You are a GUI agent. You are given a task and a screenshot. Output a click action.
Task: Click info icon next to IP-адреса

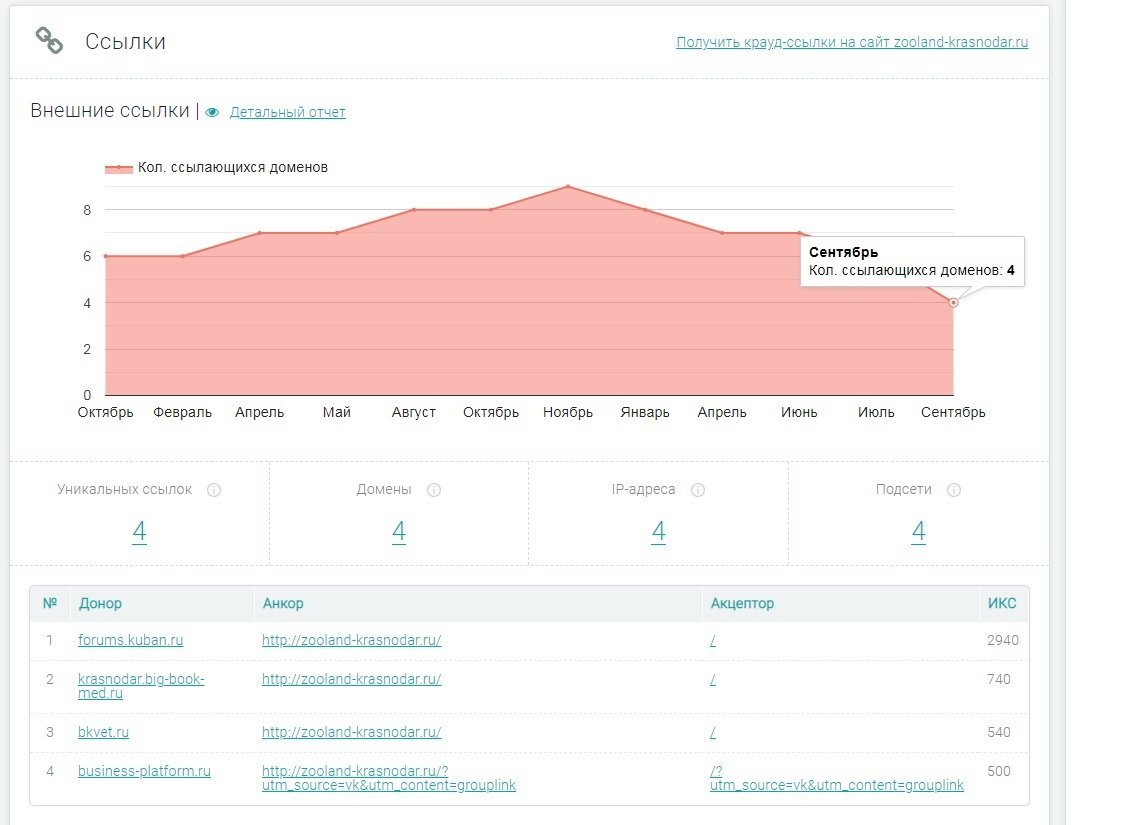(698, 490)
